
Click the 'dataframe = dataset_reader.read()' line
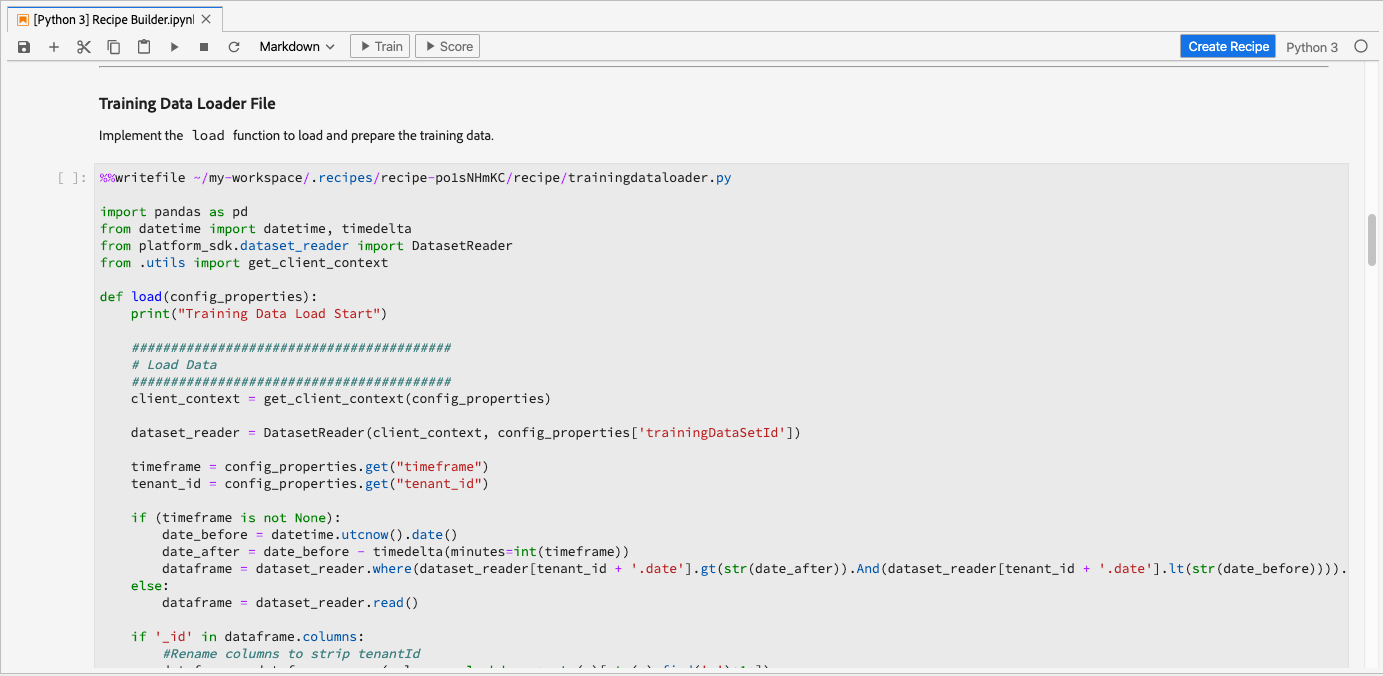(x=290, y=603)
